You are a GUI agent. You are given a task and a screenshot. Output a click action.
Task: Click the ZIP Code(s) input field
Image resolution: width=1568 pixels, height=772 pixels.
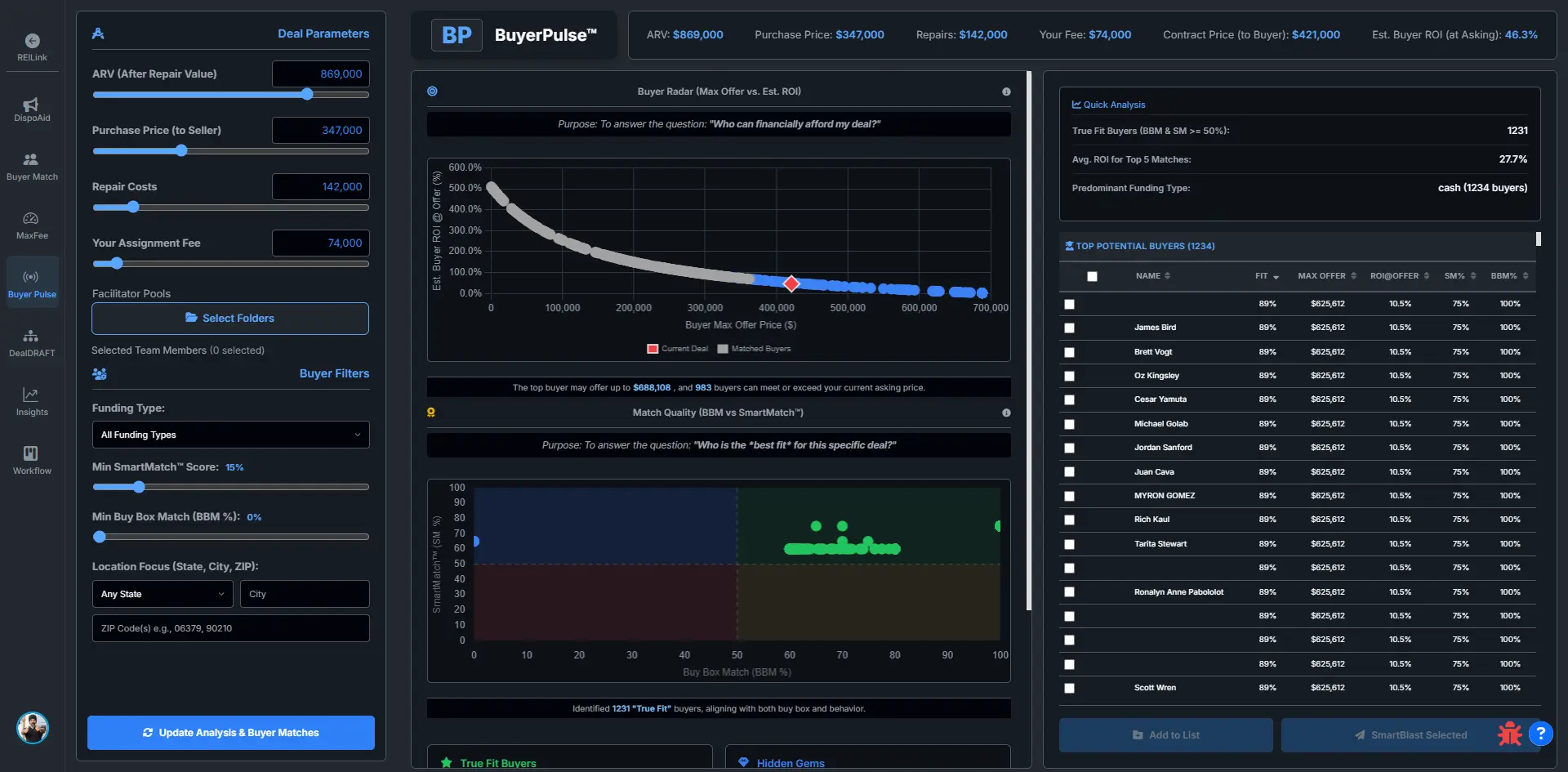(230, 628)
